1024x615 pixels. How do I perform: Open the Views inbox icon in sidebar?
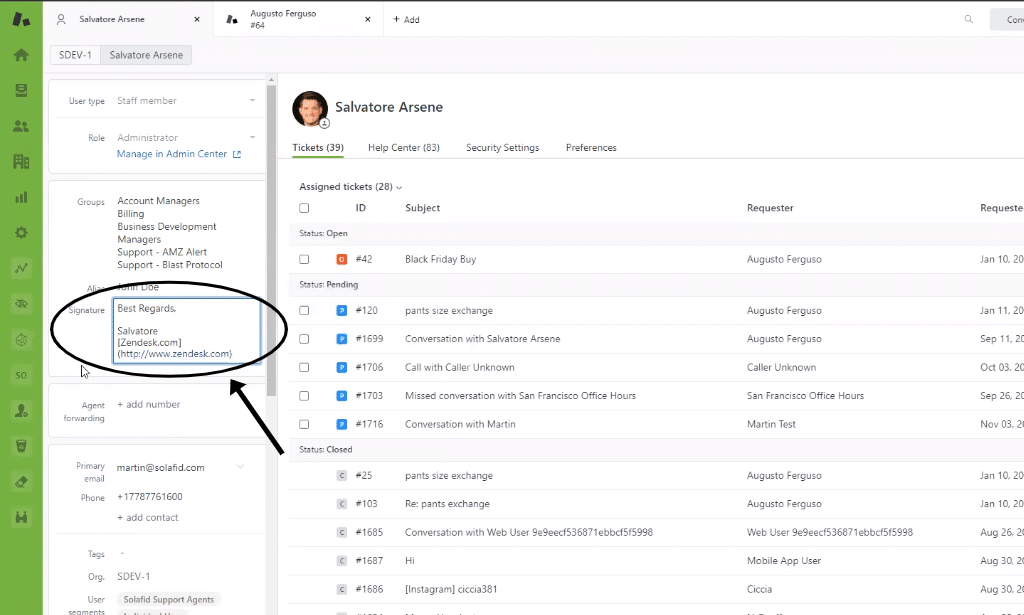(x=21, y=90)
